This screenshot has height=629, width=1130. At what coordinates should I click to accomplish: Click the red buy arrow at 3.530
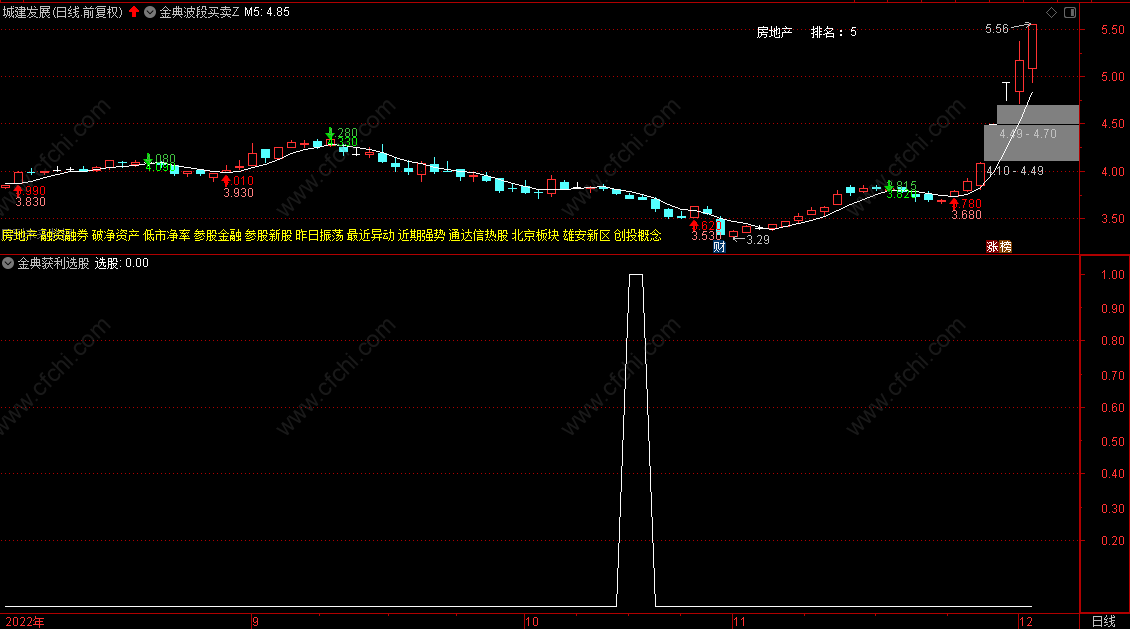point(694,226)
